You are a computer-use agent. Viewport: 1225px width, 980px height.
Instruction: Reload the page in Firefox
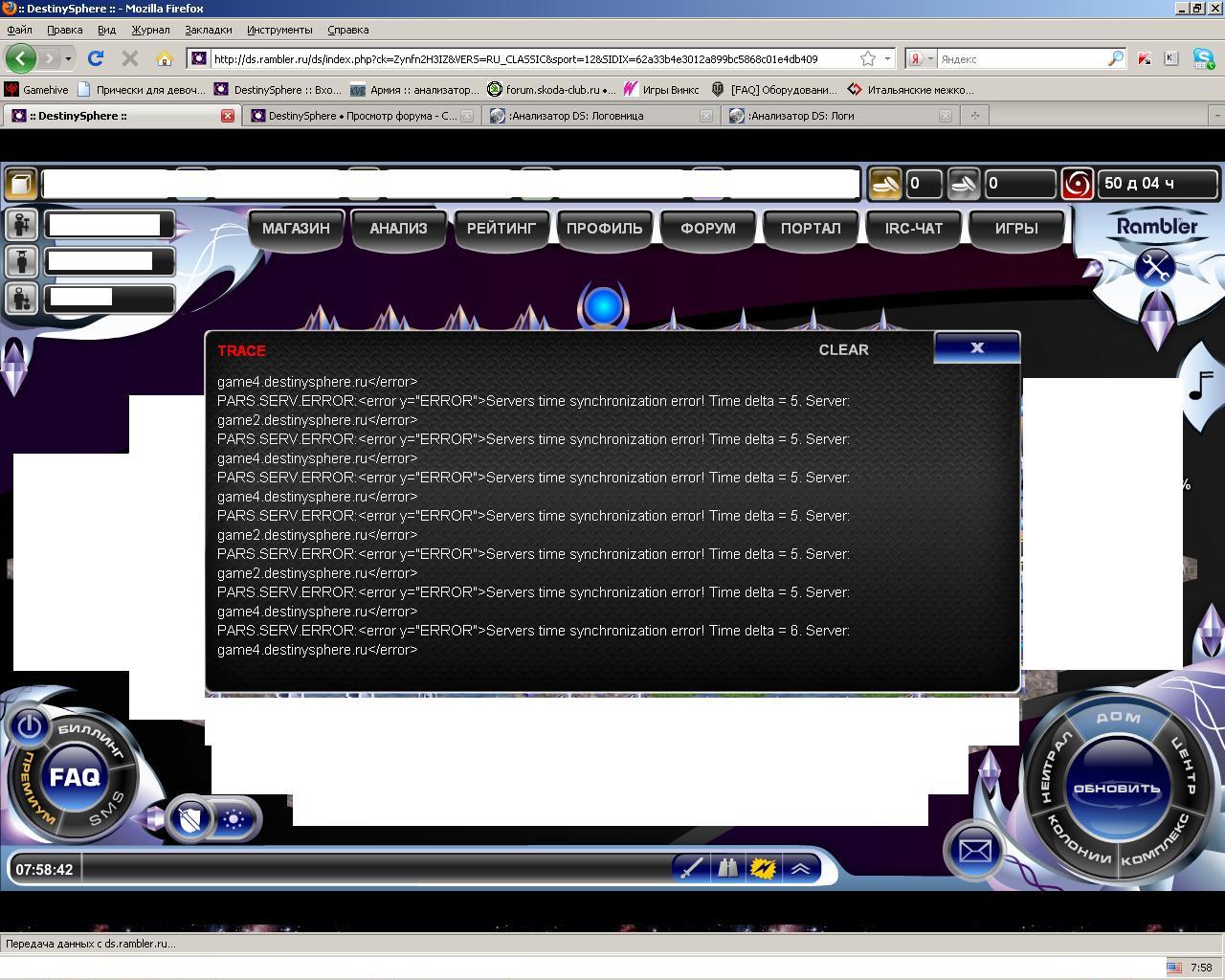pos(96,58)
